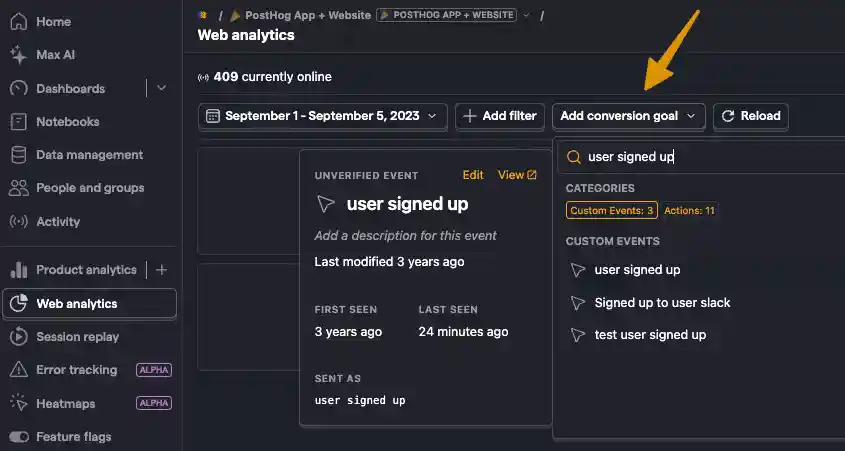This screenshot has width=845, height=451.
Task: Click the Notebooks sidebar icon
Action: coord(18,122)
